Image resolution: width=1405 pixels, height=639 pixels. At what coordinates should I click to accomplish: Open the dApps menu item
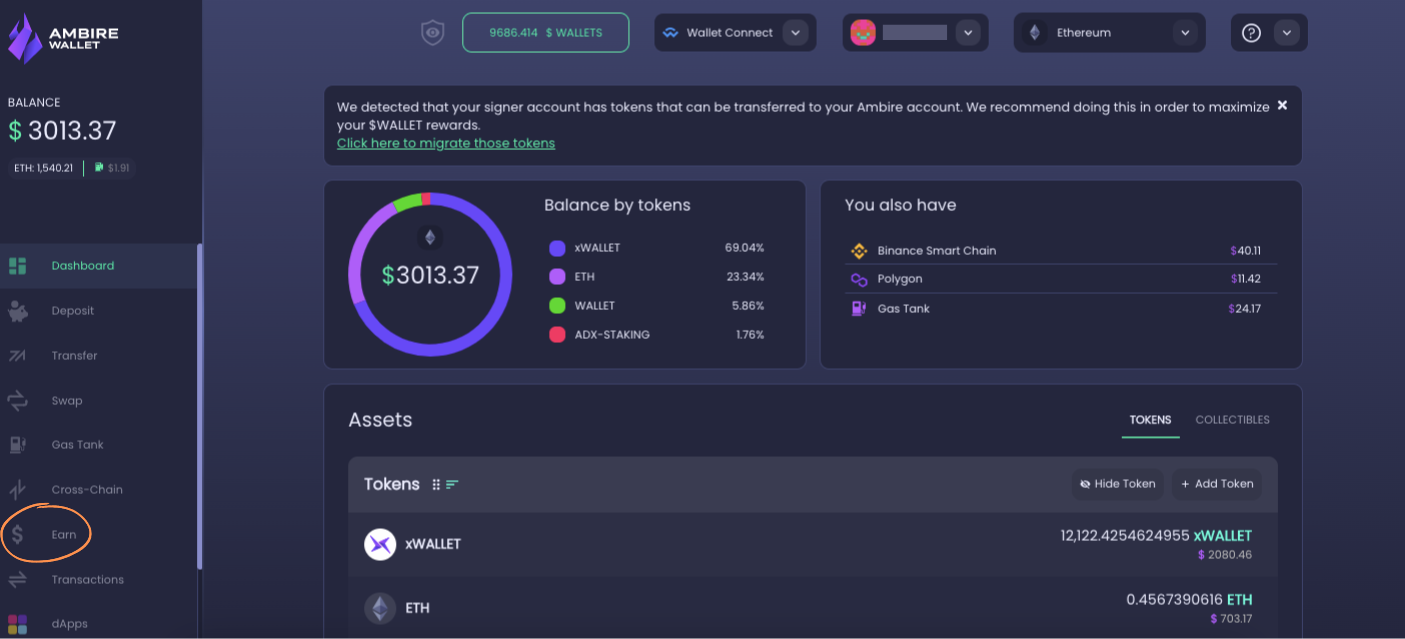(x=99, y=624)
